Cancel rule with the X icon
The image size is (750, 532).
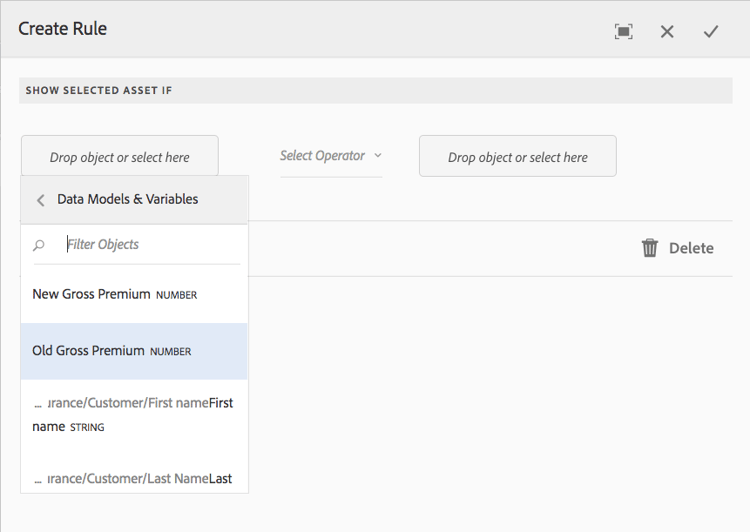(x=667, y=31)
